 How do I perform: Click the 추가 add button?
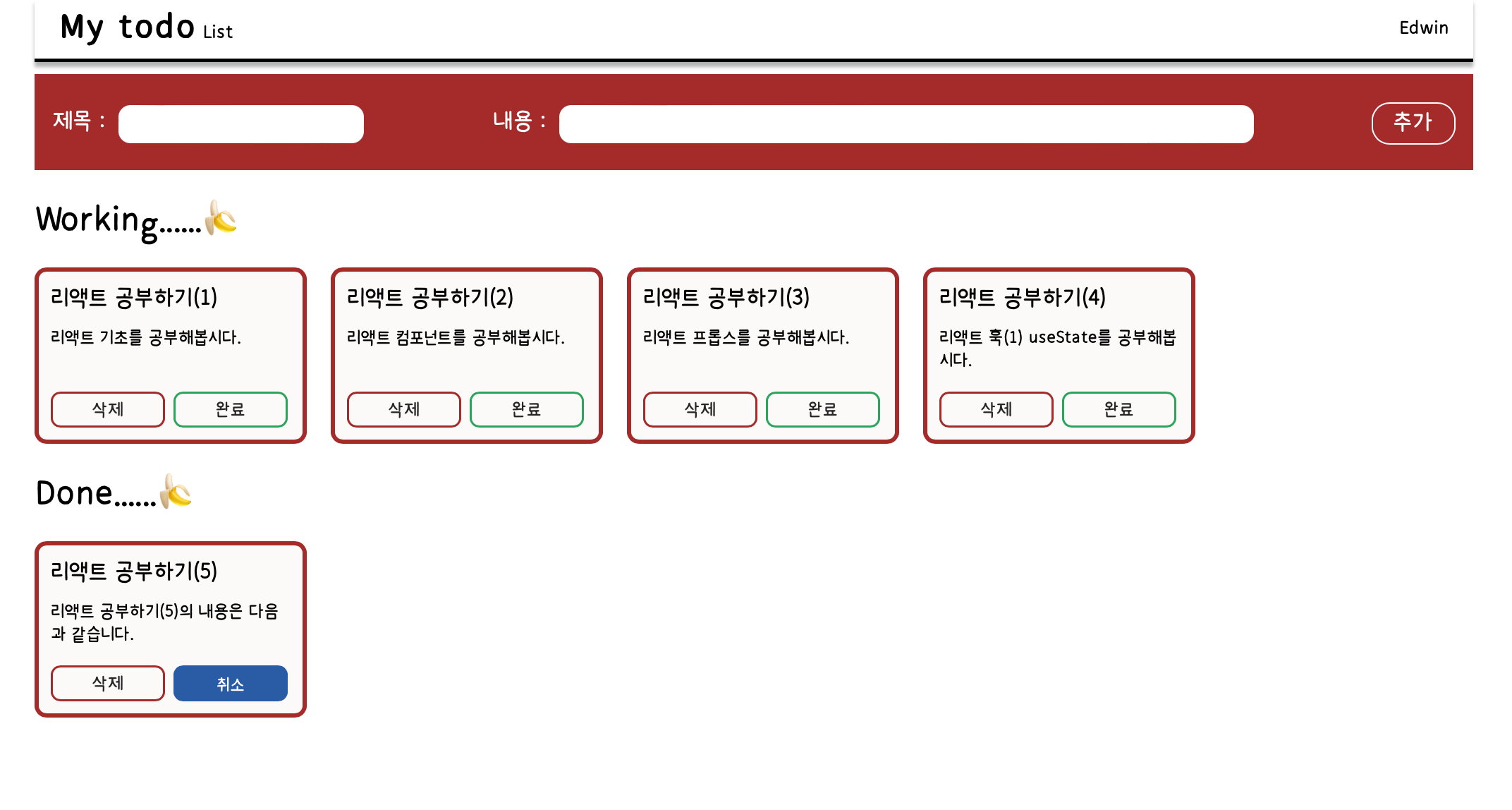[1413, 123]
